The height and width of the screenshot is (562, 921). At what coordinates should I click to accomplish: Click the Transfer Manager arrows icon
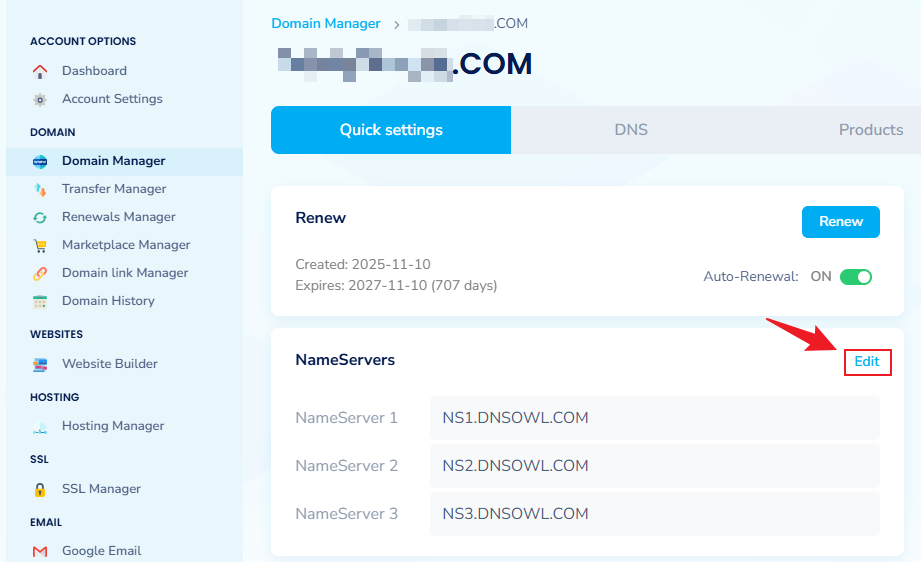click(x=40, y=189)
